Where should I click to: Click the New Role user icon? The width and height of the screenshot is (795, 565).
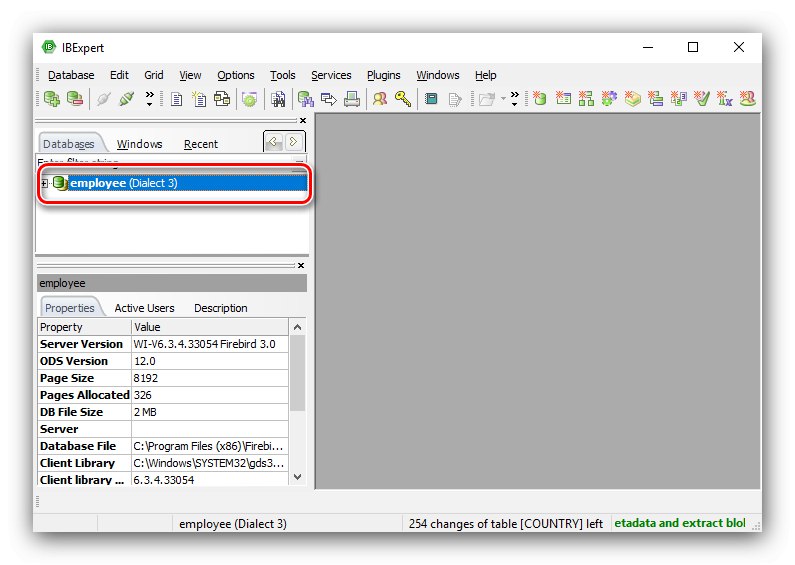(748, 98)
